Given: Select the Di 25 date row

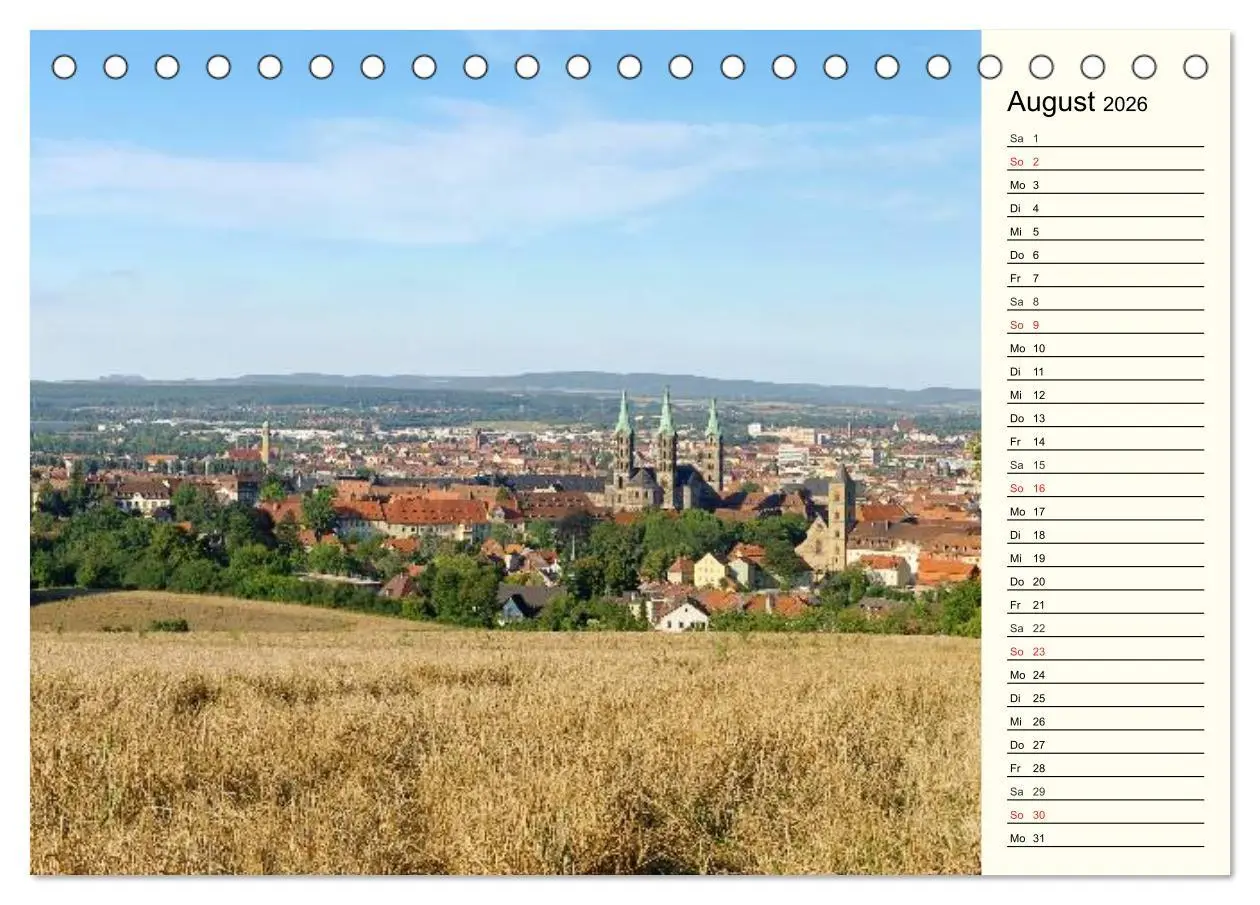Looking at the screenshot, I should [1105, 698].
